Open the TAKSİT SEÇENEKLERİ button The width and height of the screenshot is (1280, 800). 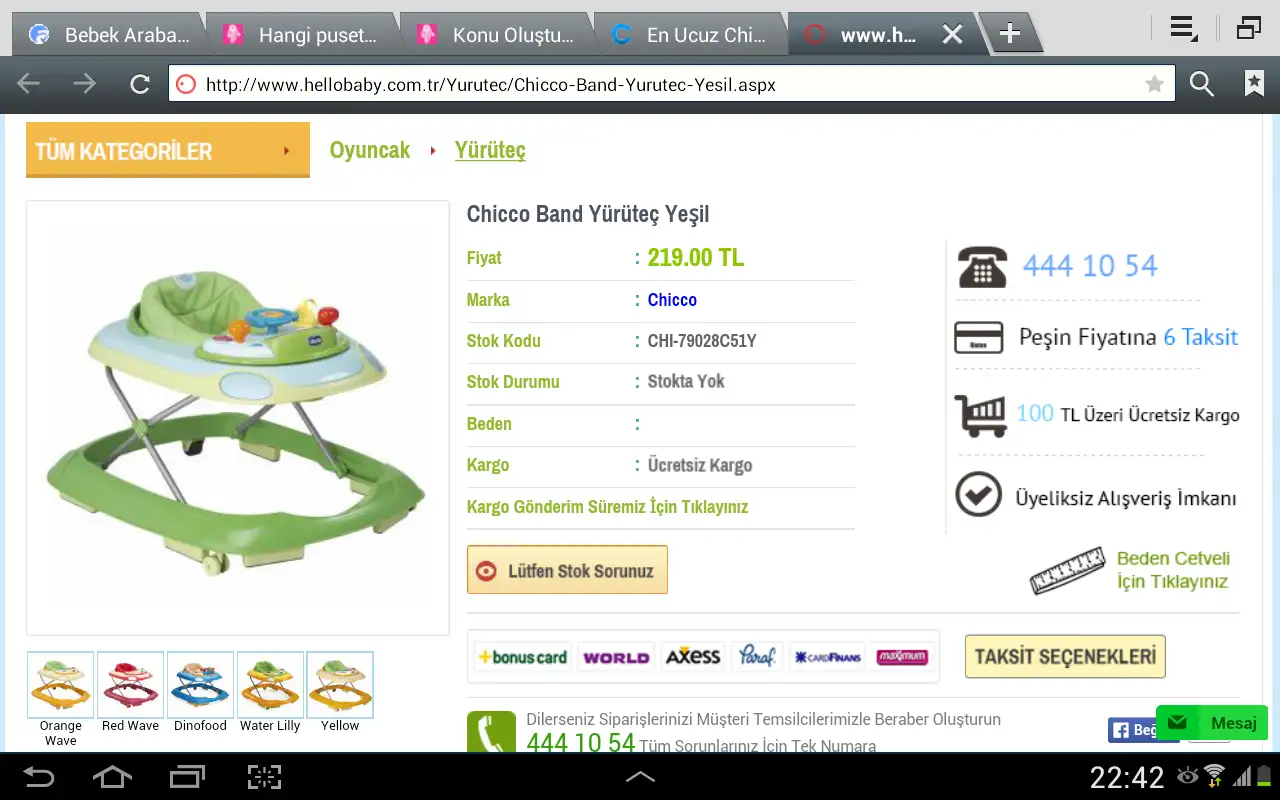[1065, 657]
